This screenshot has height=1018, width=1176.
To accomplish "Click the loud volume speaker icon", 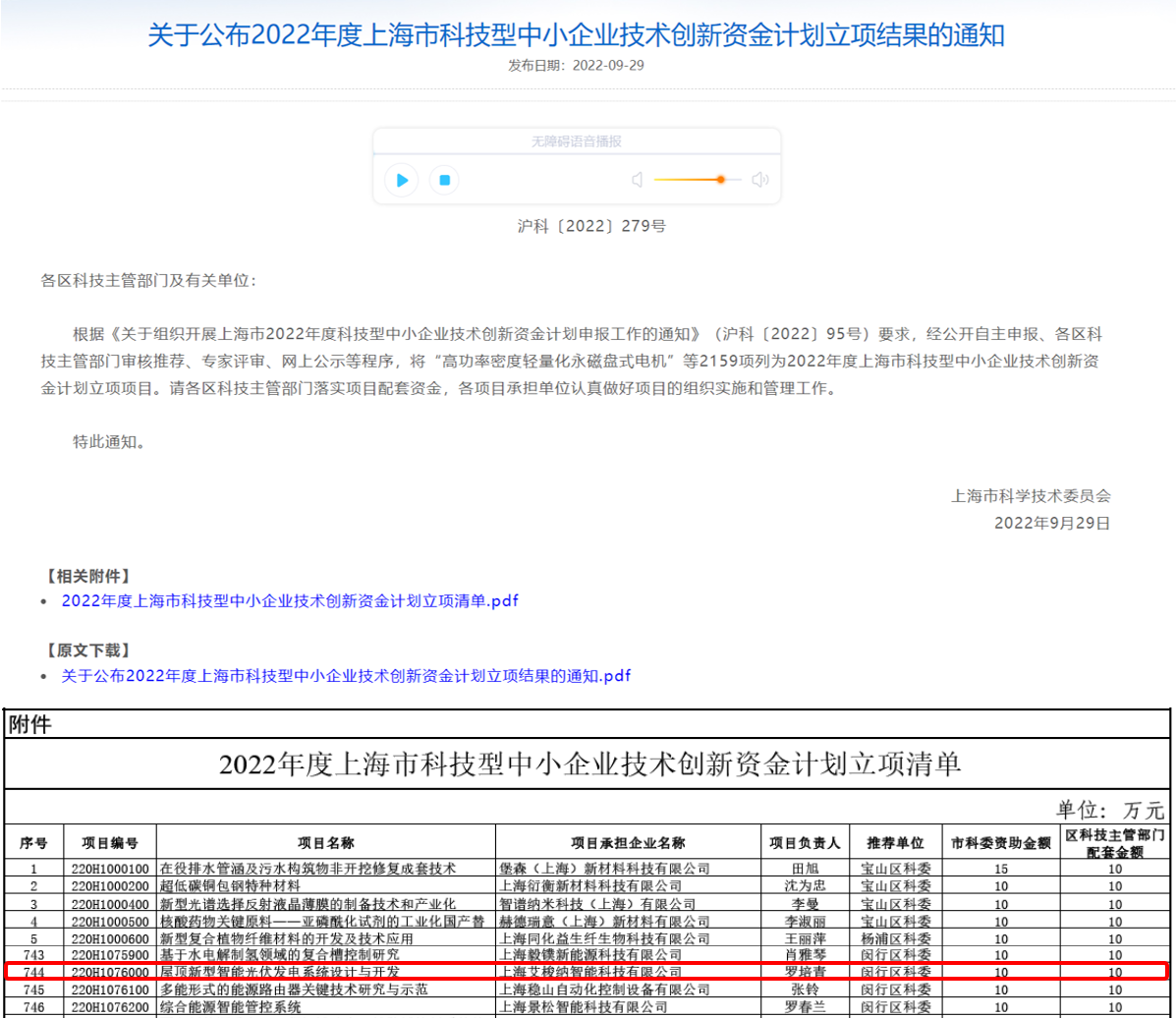I will point(759,180).
